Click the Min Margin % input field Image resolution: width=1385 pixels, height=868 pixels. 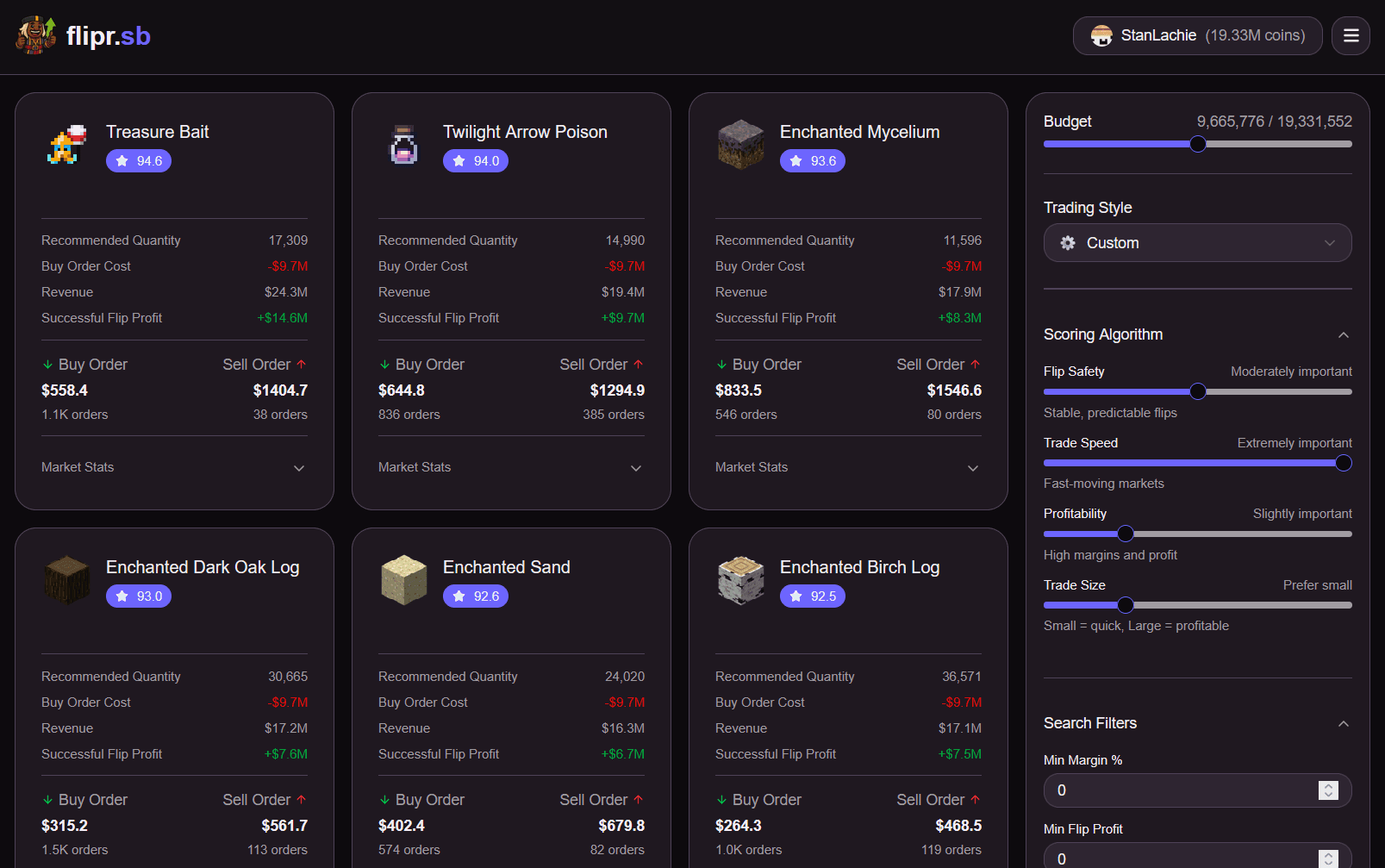click(x=1181, y=790)
